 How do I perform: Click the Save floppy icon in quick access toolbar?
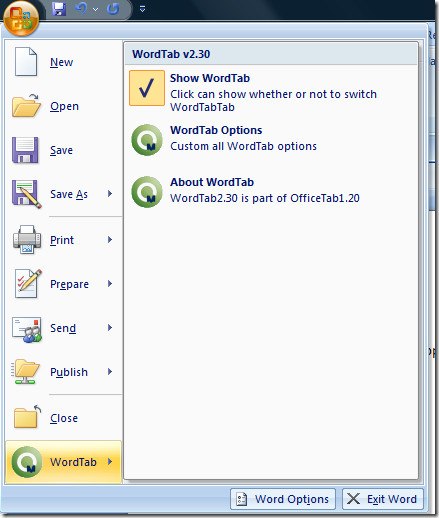(59, 9)
